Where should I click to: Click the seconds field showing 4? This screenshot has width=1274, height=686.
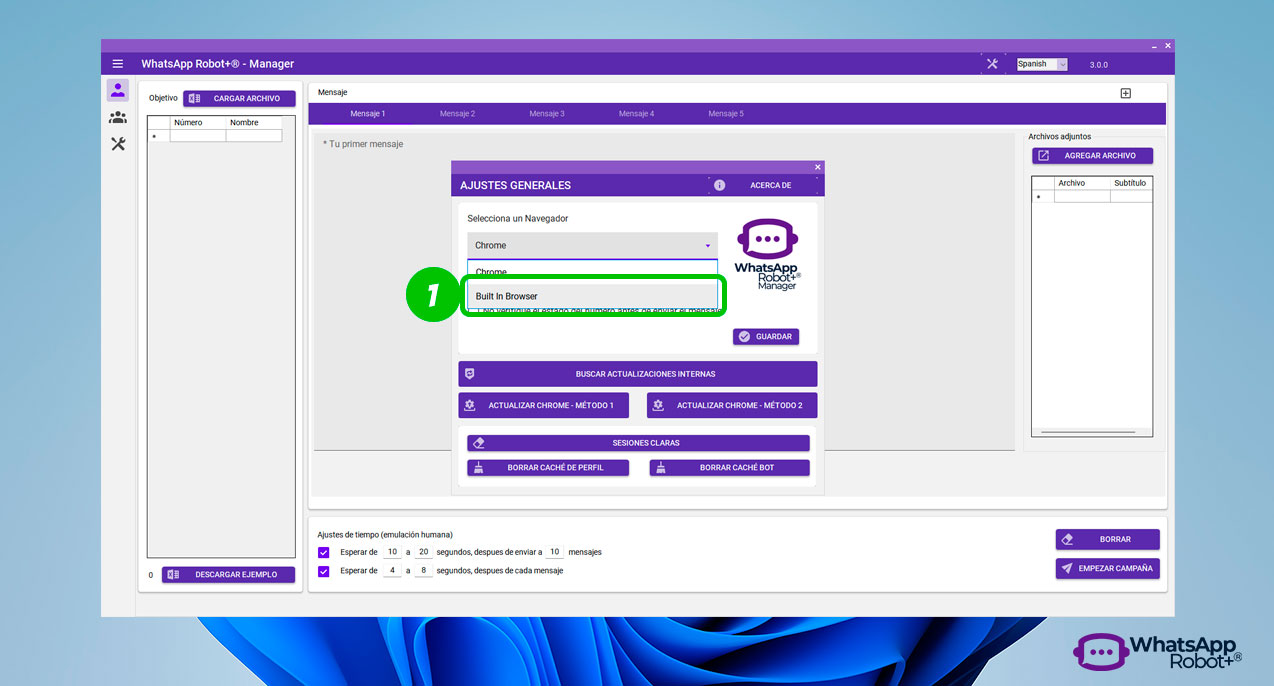point(393,571)
